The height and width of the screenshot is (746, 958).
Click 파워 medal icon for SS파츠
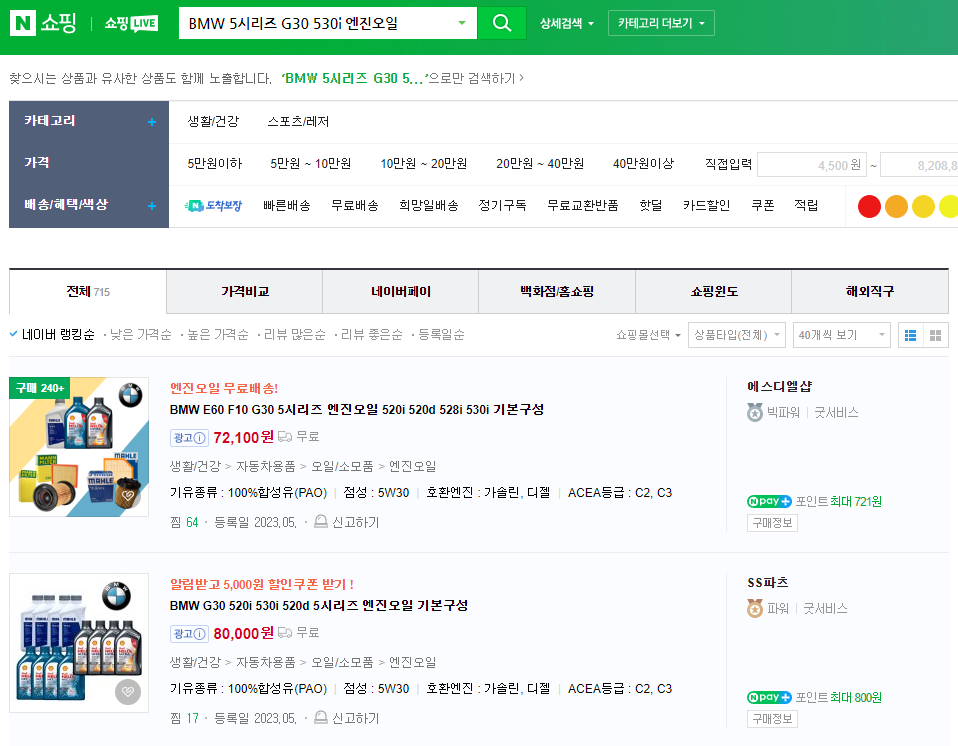(x=755, y=609)
